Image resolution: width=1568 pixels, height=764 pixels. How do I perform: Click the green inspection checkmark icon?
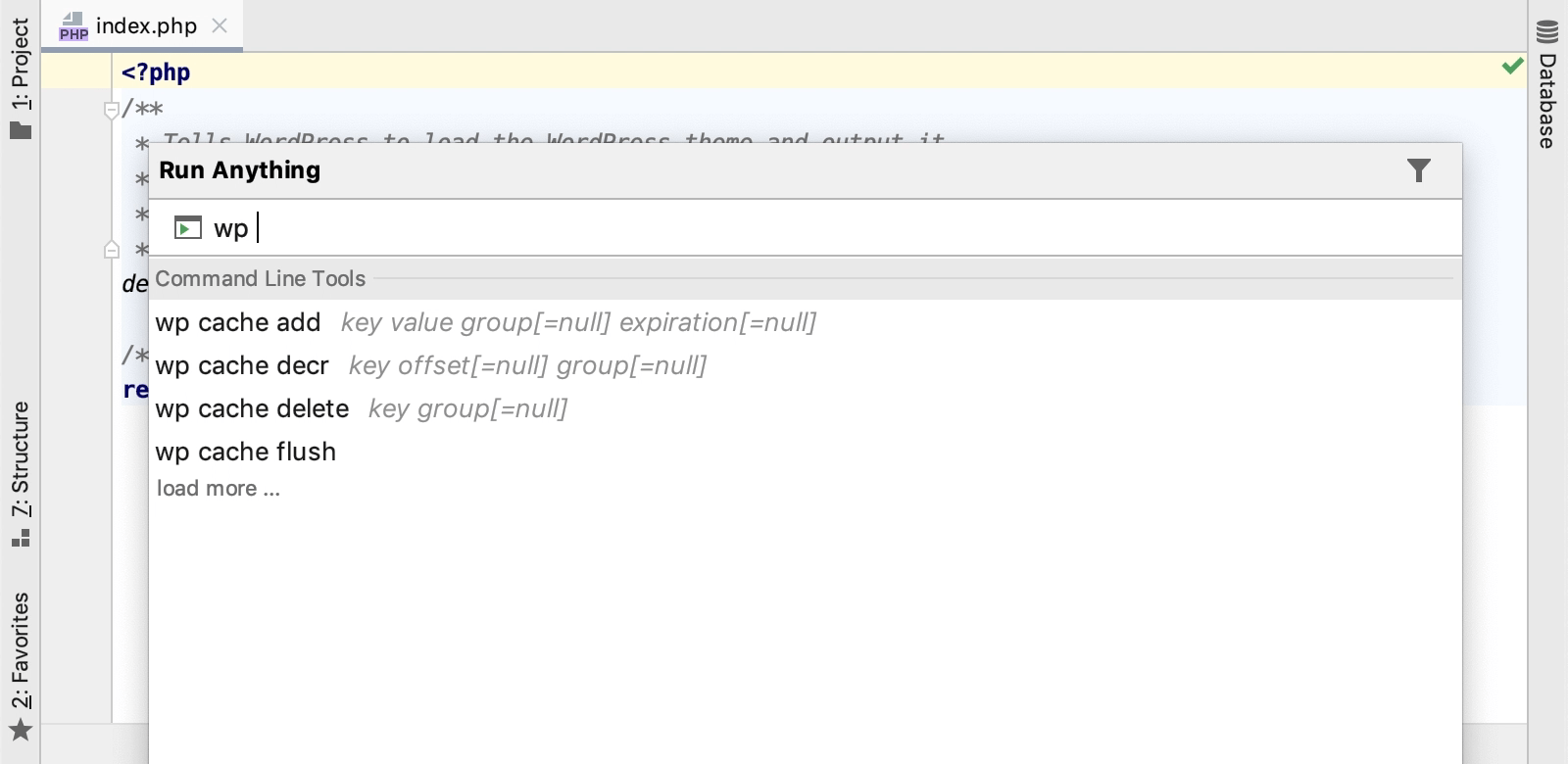click(1512, 66)
